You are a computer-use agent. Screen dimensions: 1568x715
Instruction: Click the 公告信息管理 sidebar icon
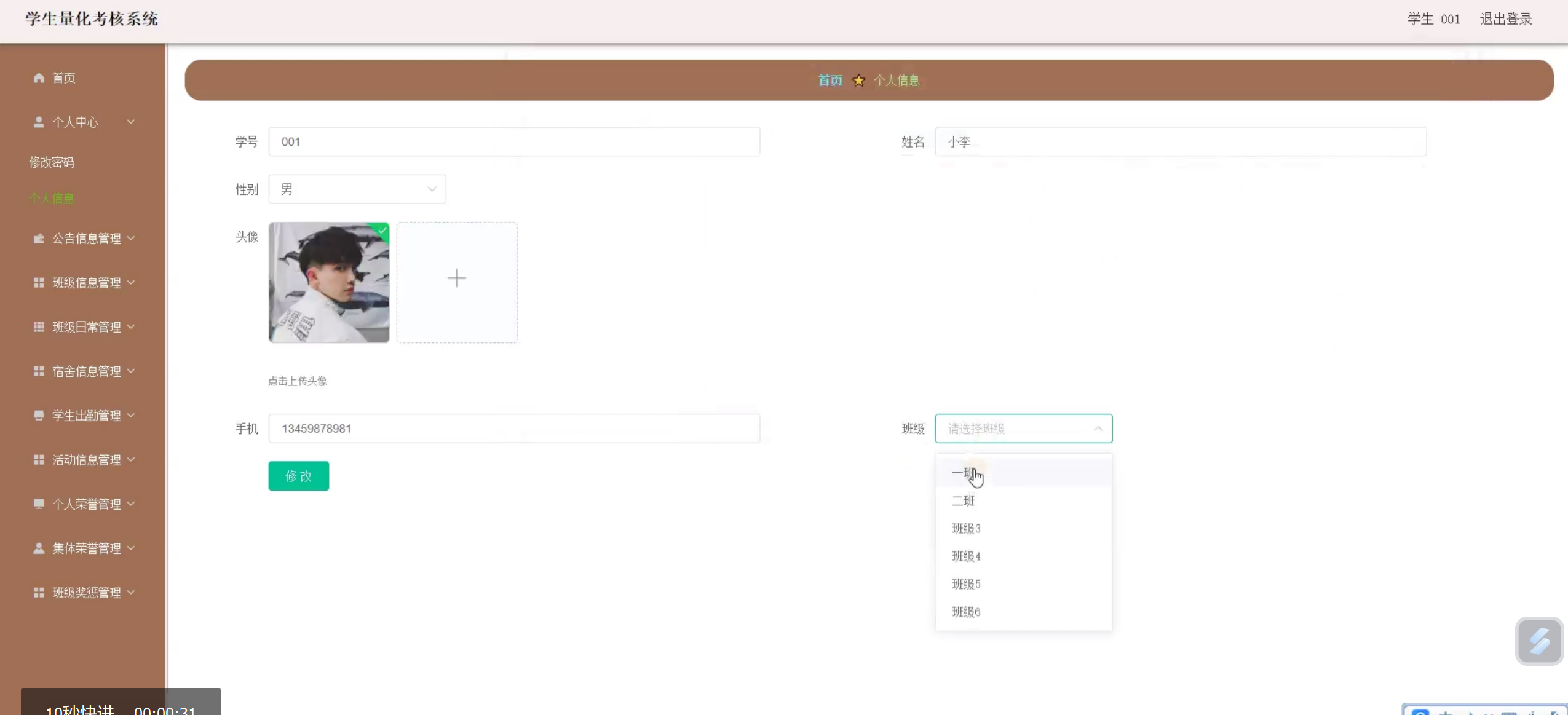39,239
